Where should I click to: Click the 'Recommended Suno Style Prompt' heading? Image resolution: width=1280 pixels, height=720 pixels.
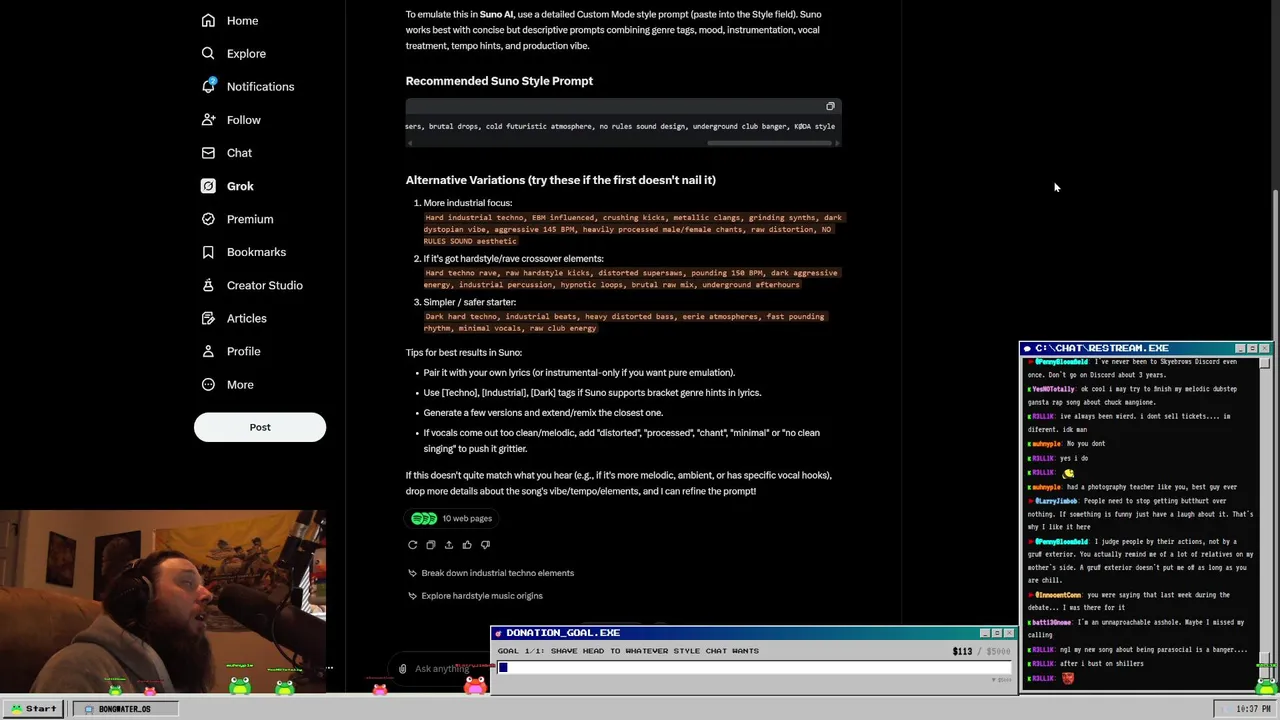point(499,81)
